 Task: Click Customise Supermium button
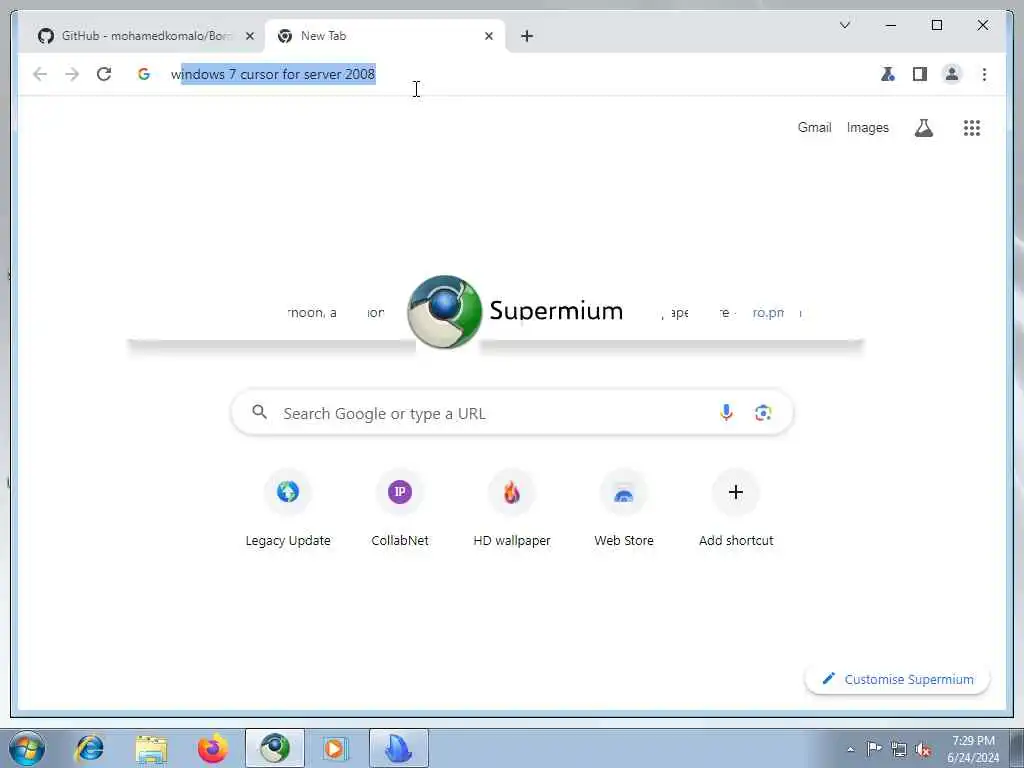897,679
